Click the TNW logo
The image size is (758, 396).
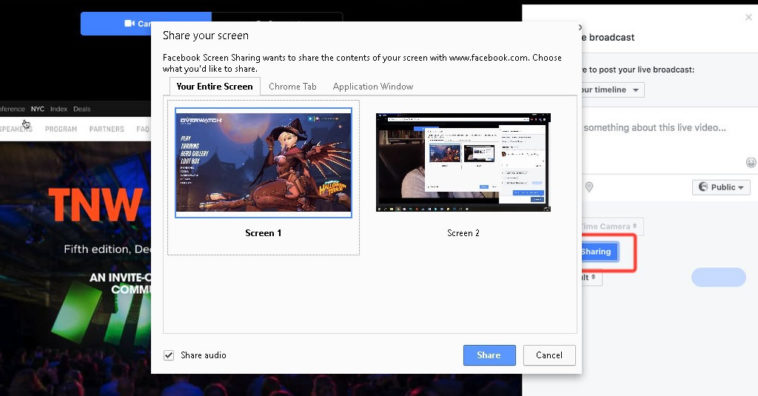tap(96, 205)
